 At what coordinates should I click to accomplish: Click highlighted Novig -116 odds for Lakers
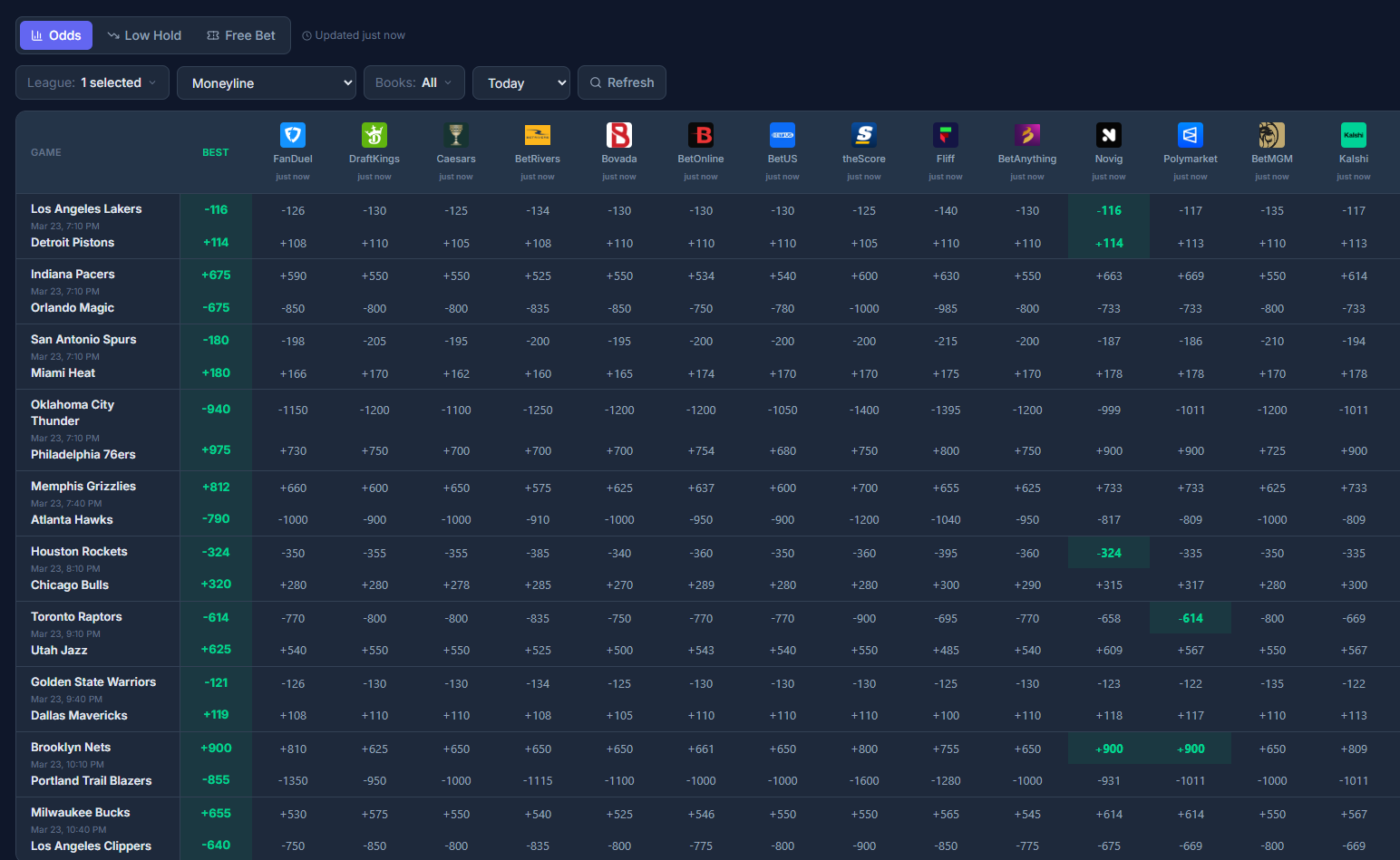(1109, 210)
